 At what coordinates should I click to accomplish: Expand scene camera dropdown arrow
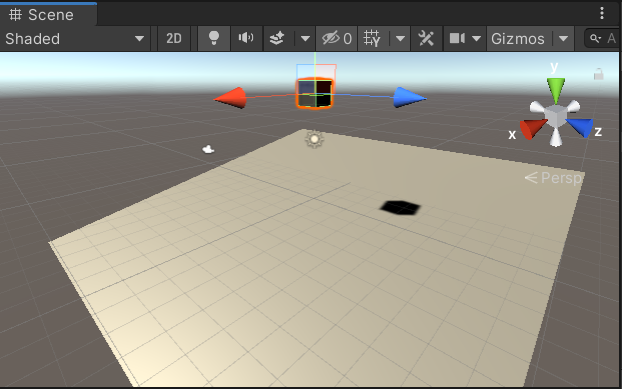point(477,39)
